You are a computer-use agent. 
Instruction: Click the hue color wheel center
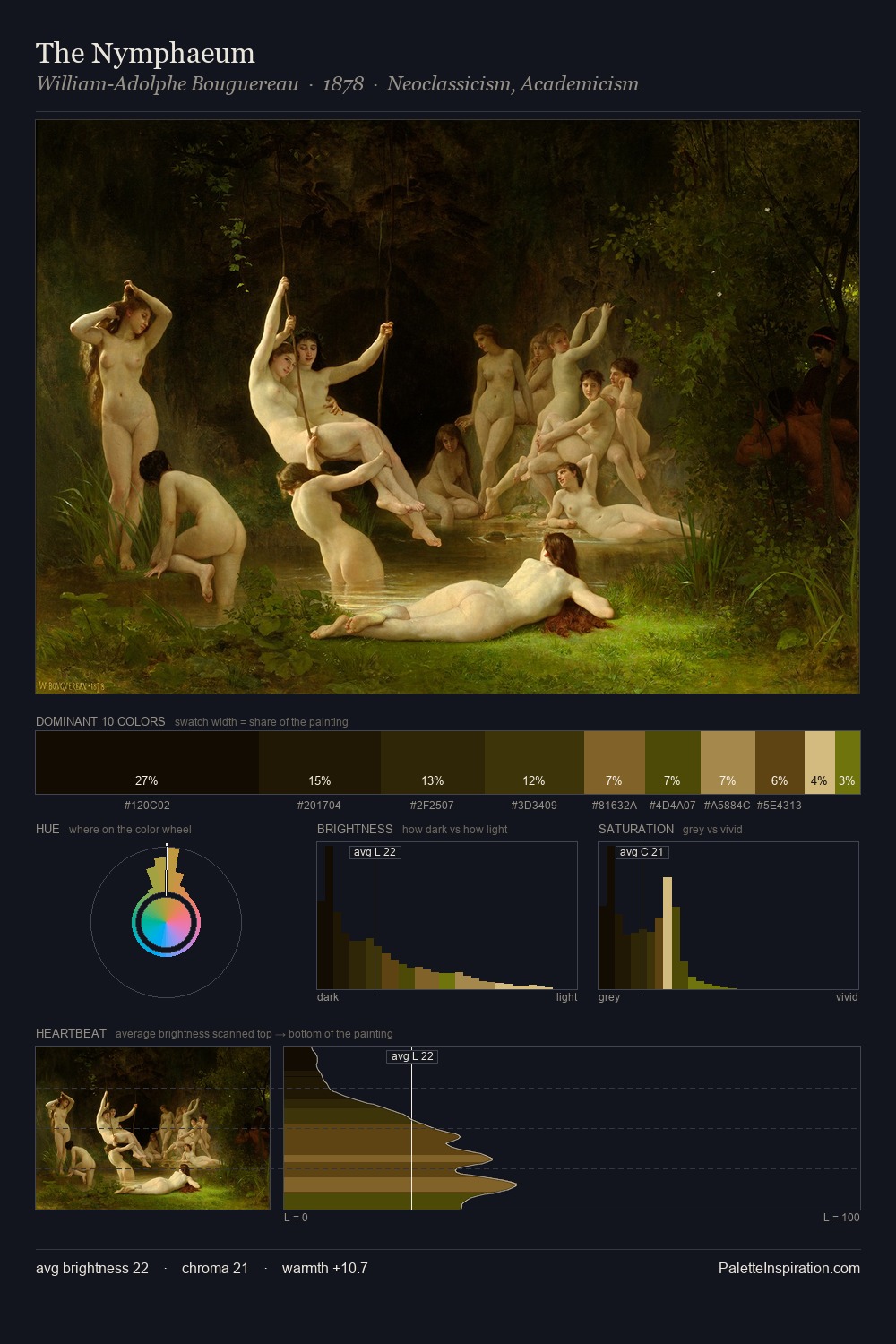coord(166,923)
